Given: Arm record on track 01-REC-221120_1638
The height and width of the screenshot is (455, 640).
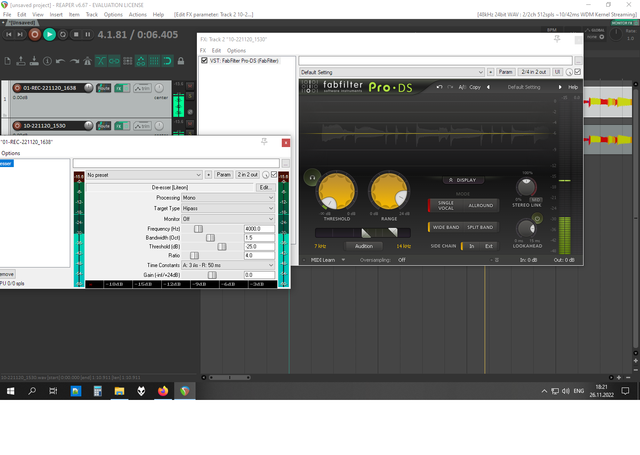Looking at the screenshot, I should click(17, 88).
